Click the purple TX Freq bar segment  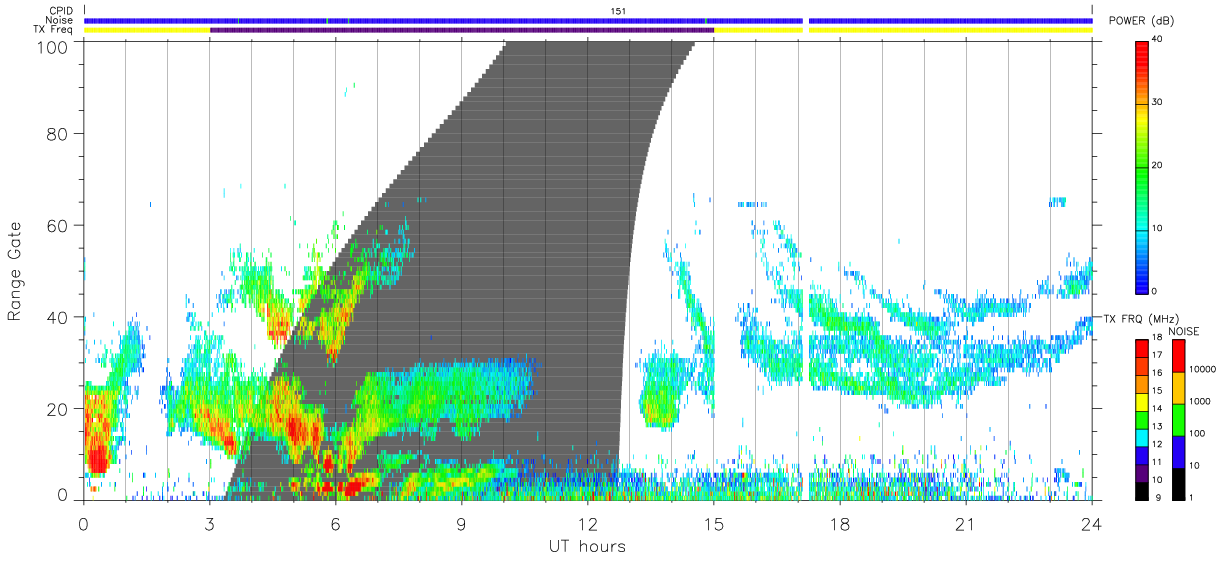(x=462, y=30)
